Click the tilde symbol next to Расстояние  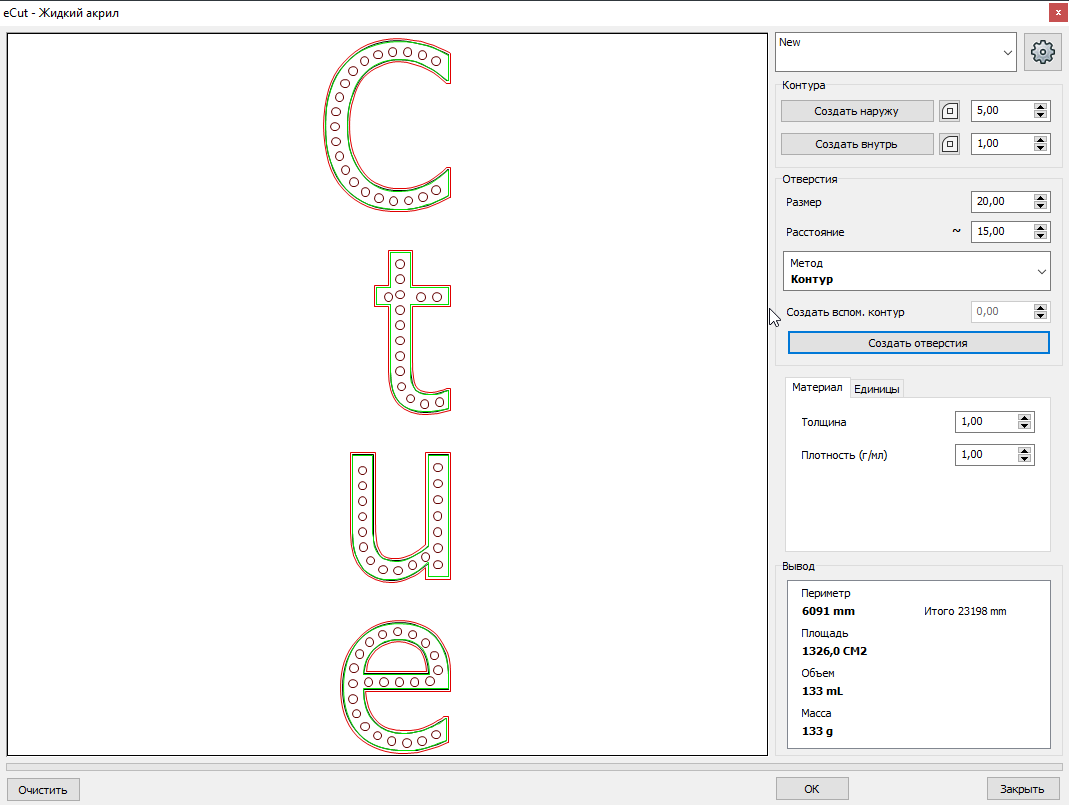coord(957,231)
